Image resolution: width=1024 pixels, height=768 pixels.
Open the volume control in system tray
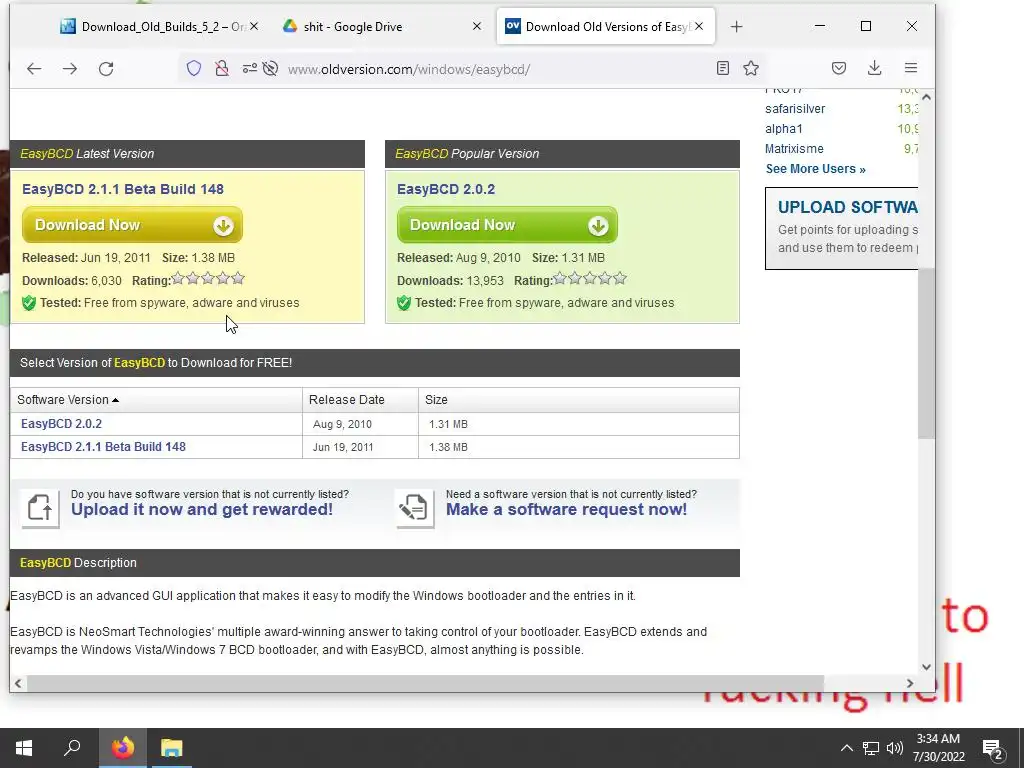coord(895,748)
